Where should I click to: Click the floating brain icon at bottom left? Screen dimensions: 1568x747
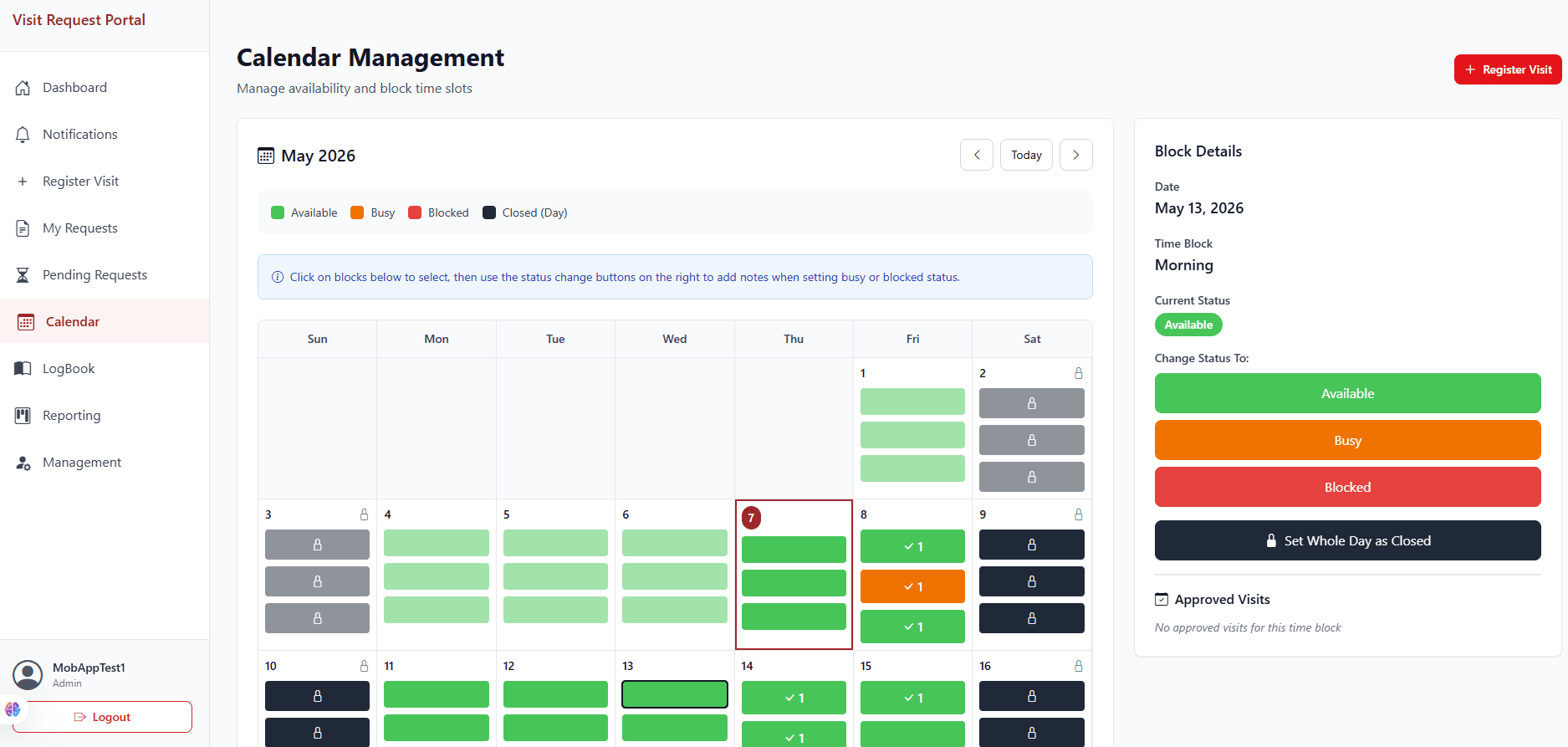[13, 709]
